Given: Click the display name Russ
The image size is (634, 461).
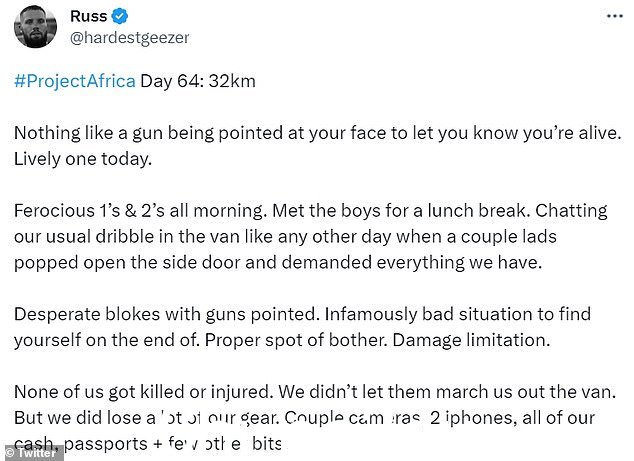Looking at the screenshot, I should pos(89,16).
